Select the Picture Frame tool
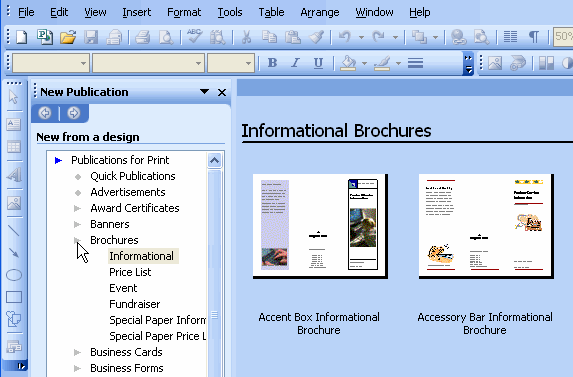This screenshot has width=573, height=377. pos(14,203)
